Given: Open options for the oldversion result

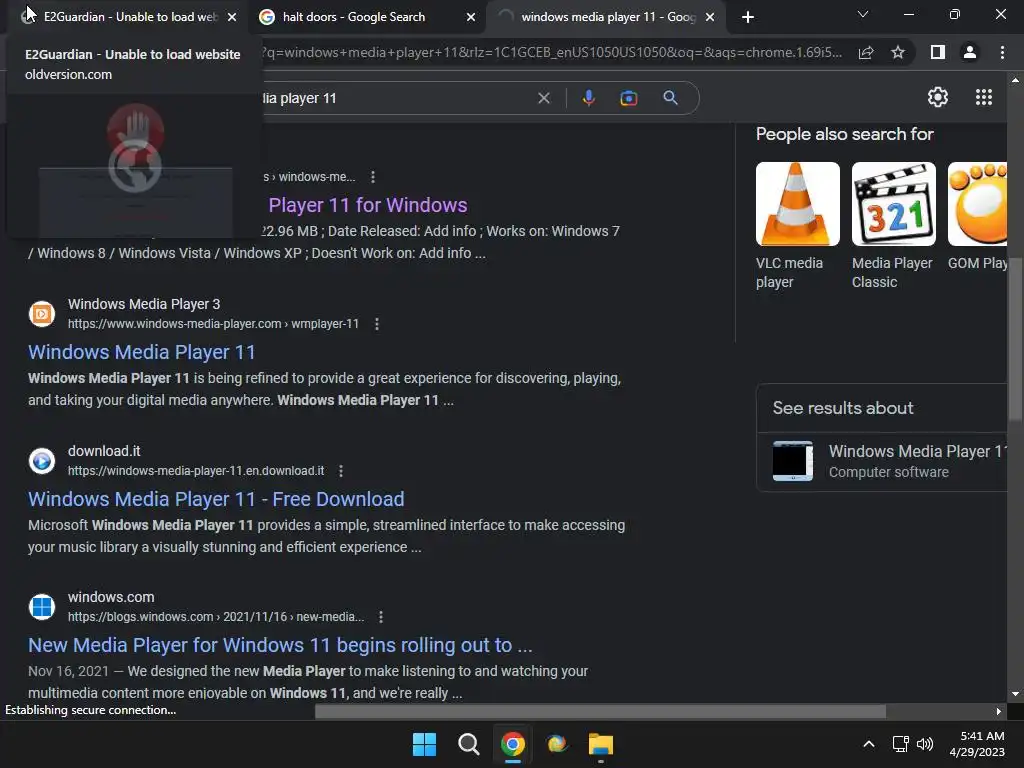Looking at the screenshot, I should click(x=373, y=177).
